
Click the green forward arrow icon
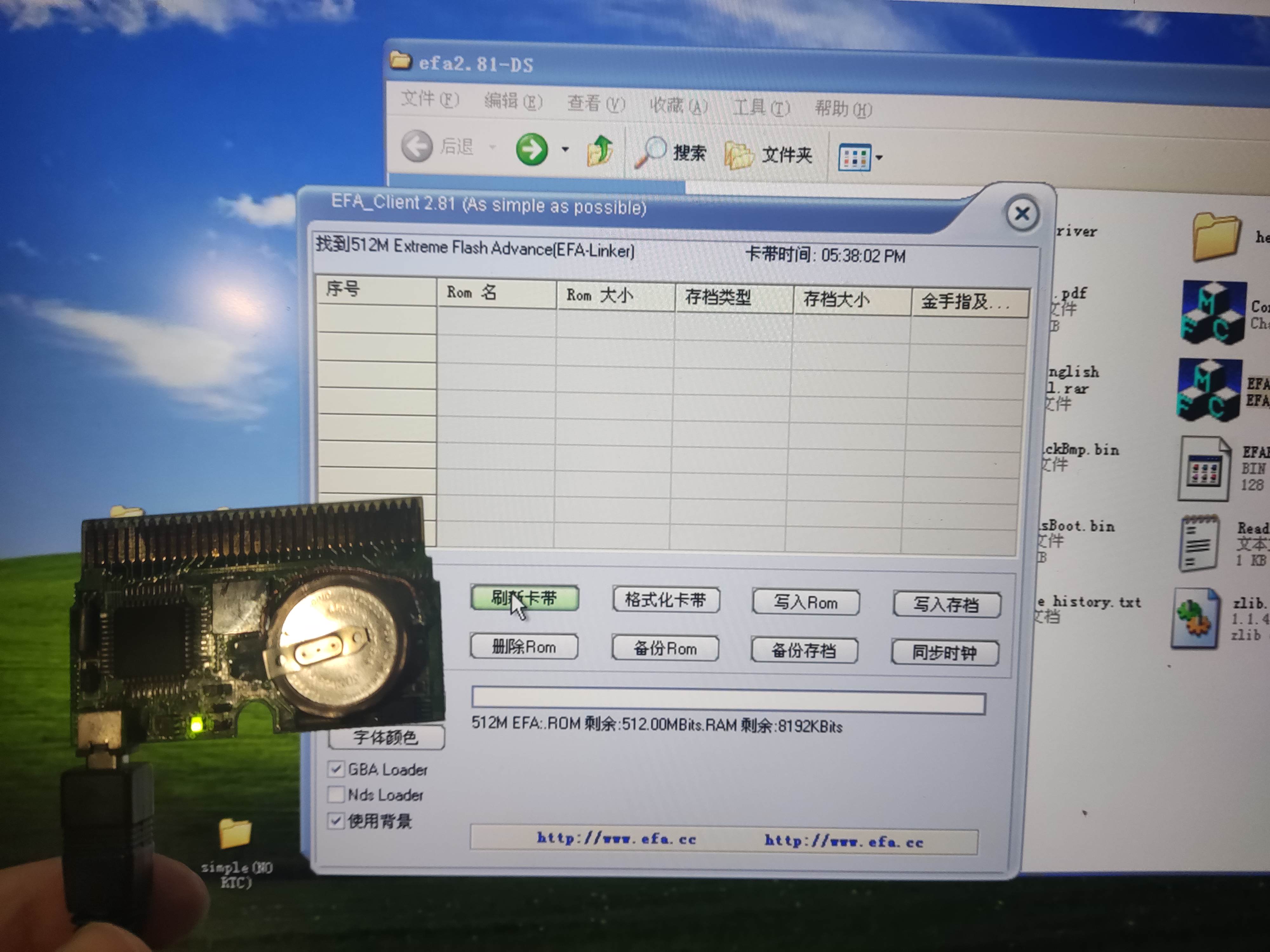tap(531, 149)
